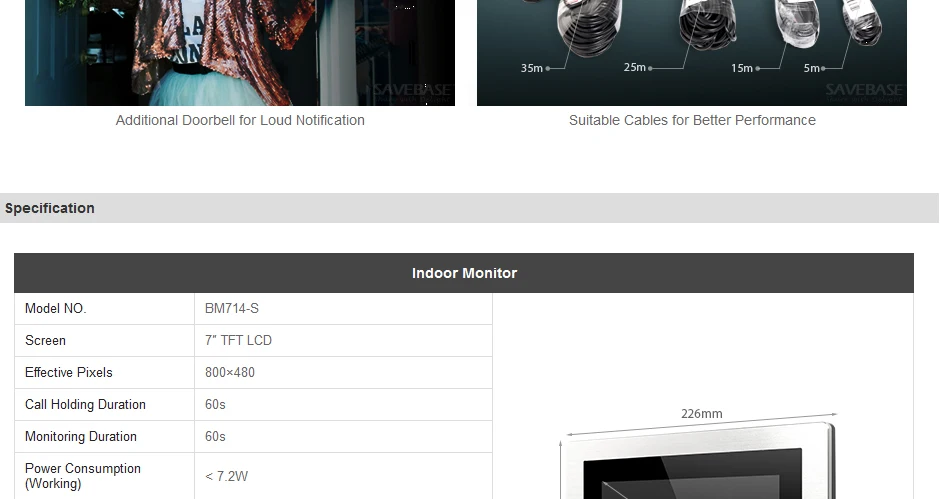950x499 pixels.
Task: Click the 15m cable length label
Action: point(742,68)
